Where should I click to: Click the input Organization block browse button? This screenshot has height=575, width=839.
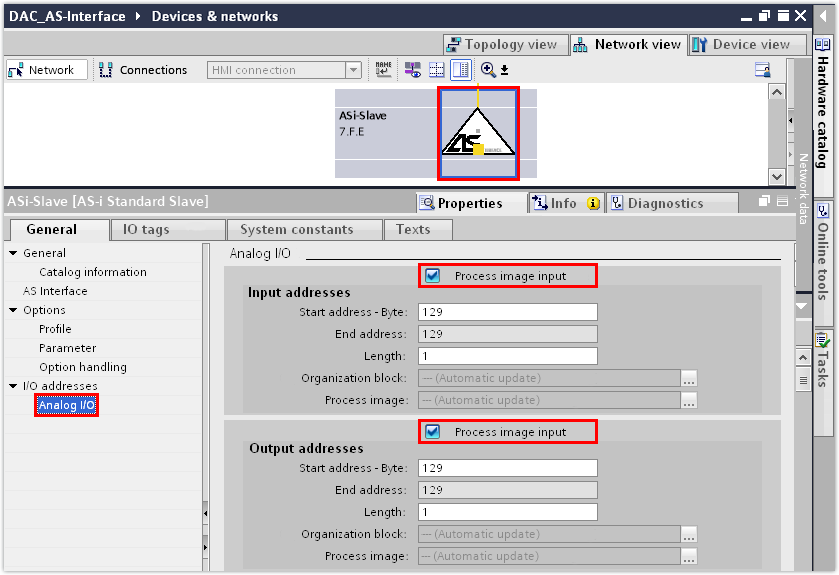click(688, 378)
